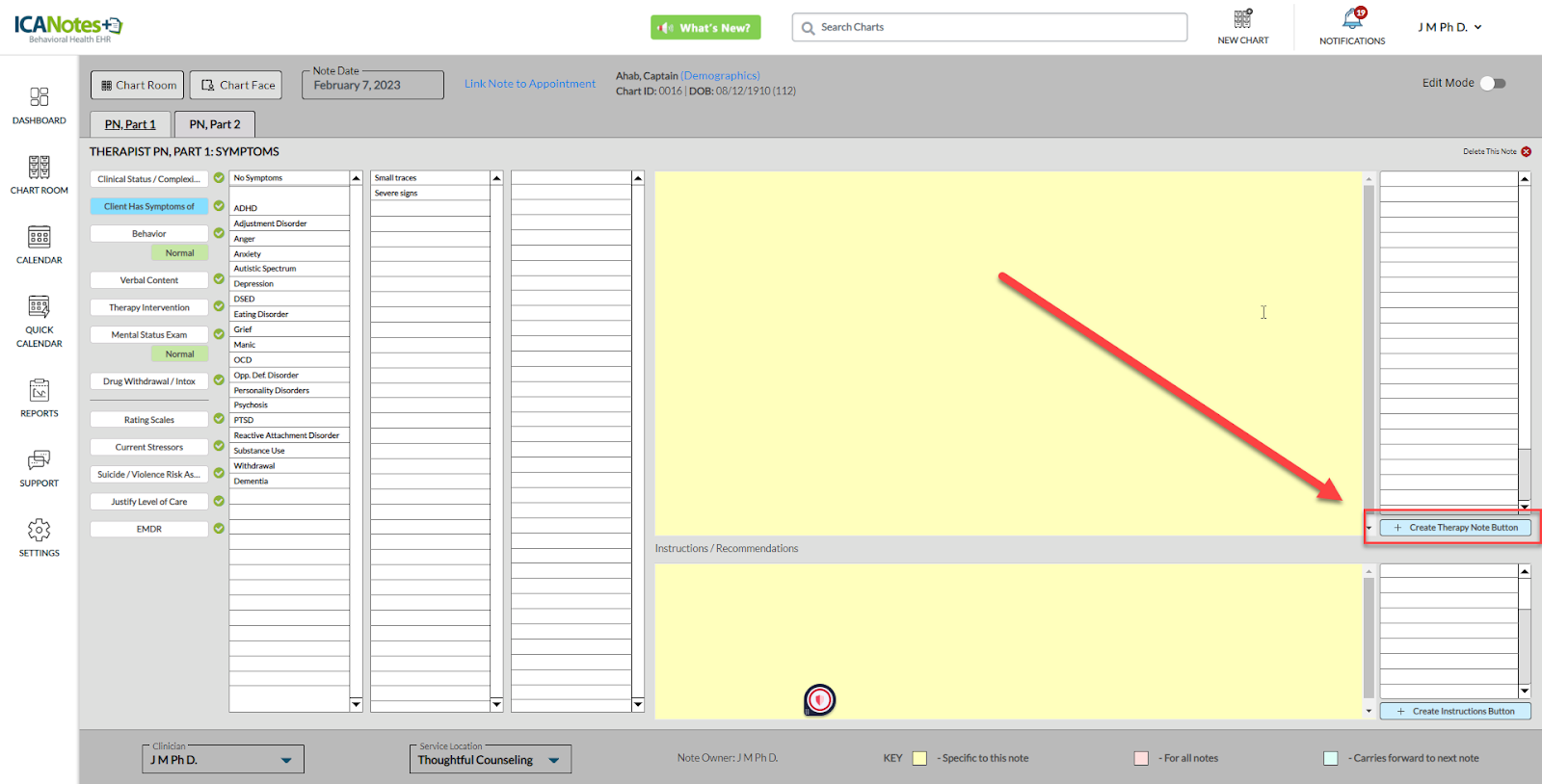Viewport: 1542px width, 784px height.
Task: Open the Clinician dropdown
Action: (x=224, y=760)
